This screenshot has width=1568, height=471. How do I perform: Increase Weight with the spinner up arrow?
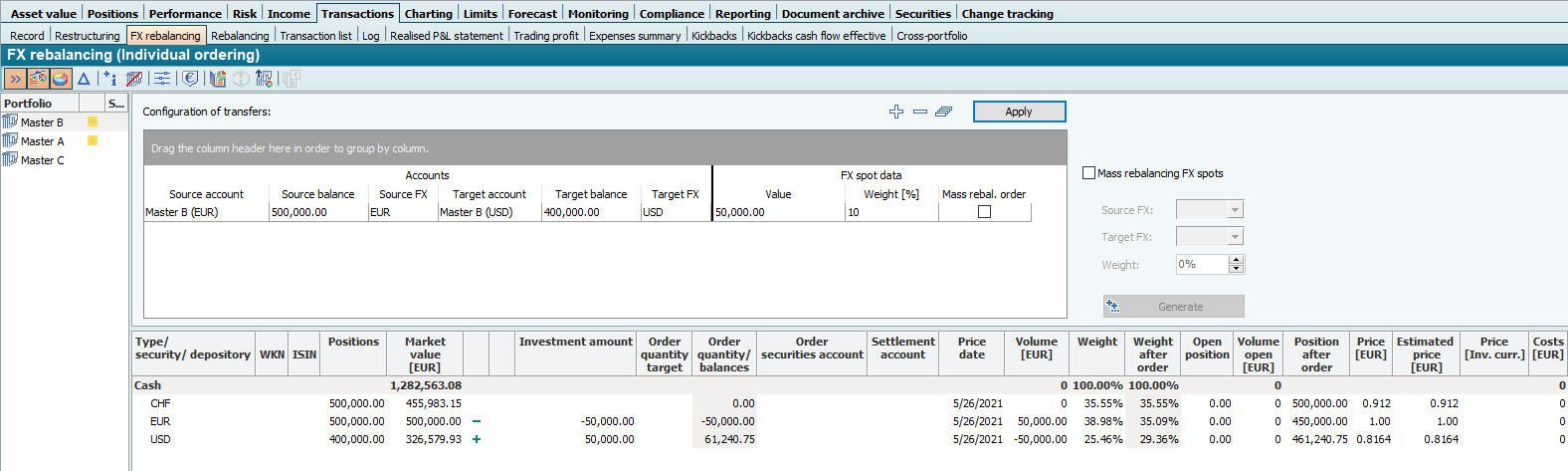tap(1237, 260)
